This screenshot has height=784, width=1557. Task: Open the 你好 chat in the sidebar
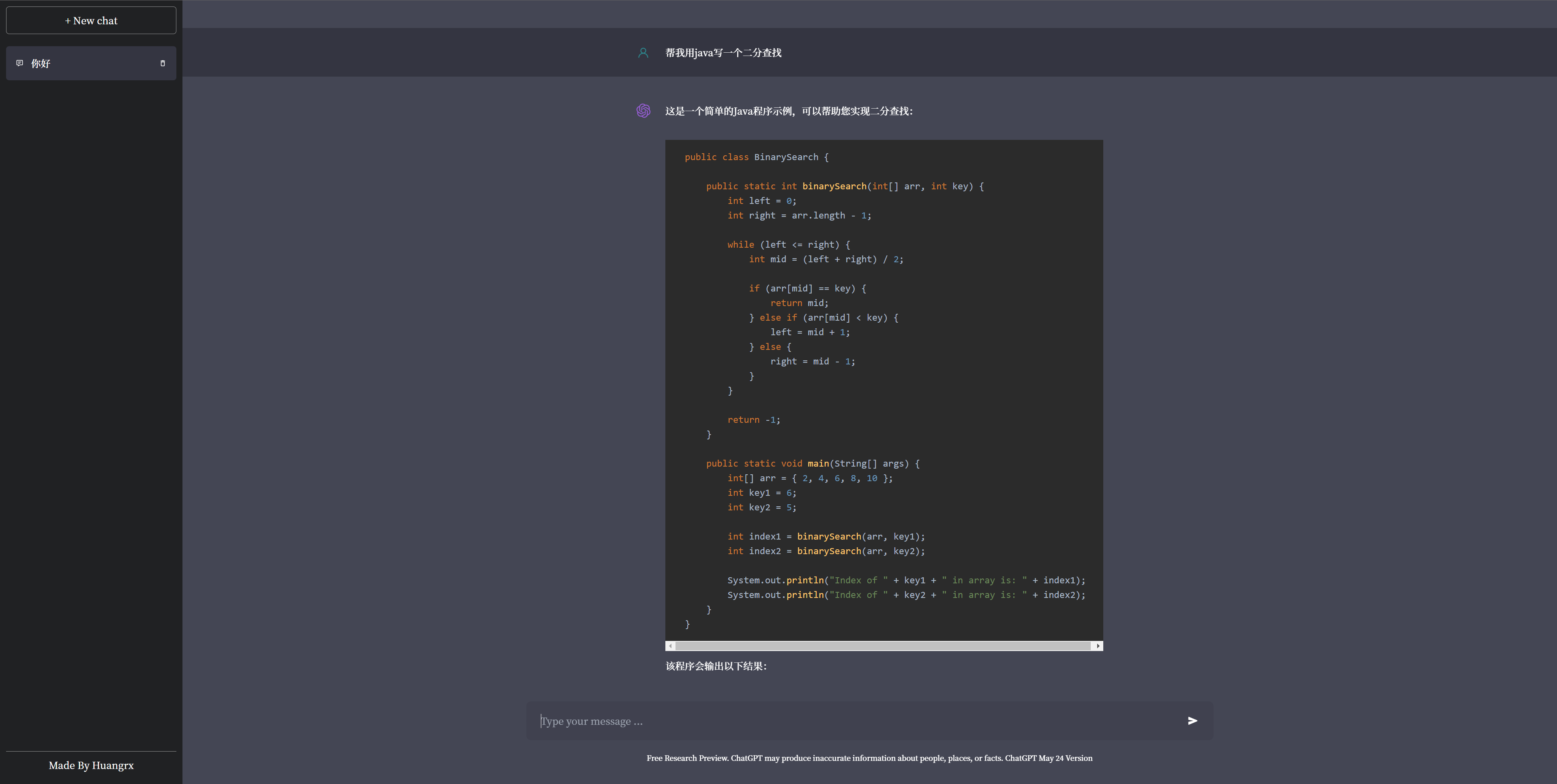(x=91, y=64)
